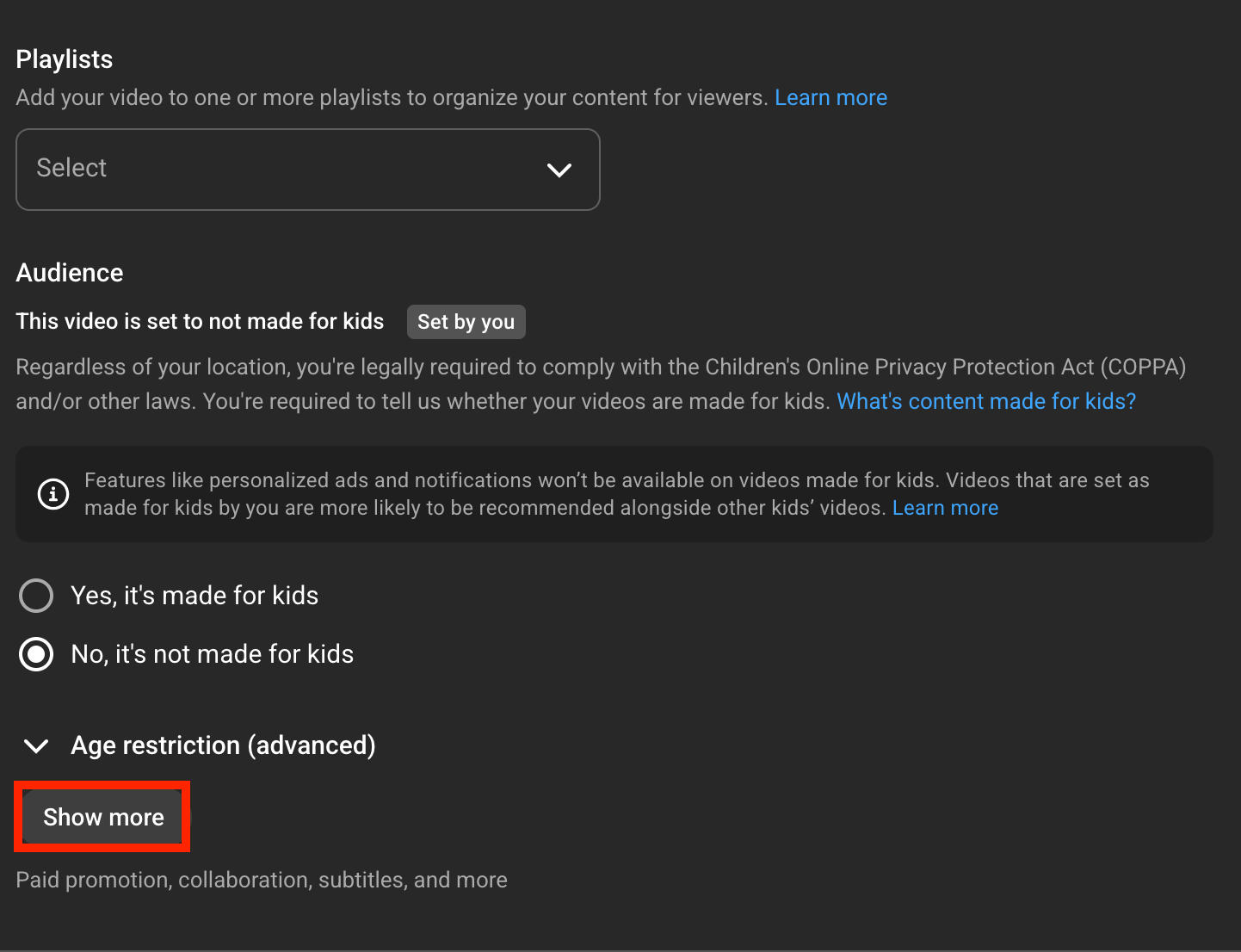Click the "Yes, it's made for kids" label text
1241x952 pixels.
(194, 596)
